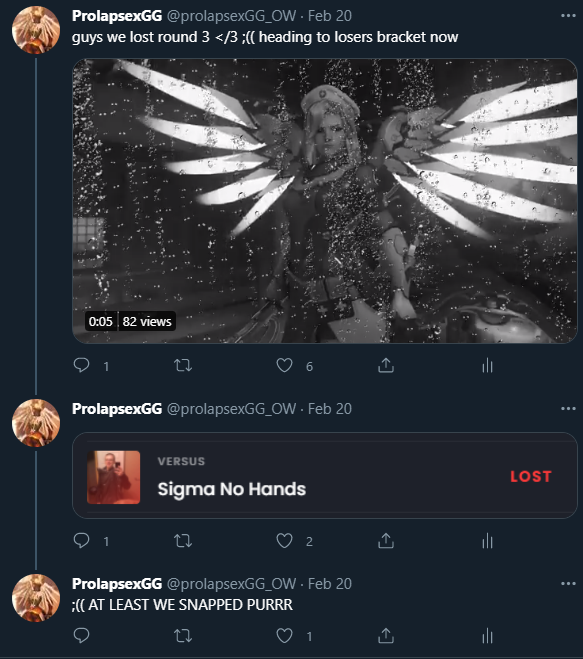583x659 pixels.
Task: Open more options on the first tweet
Action: [x=568, y=16]
